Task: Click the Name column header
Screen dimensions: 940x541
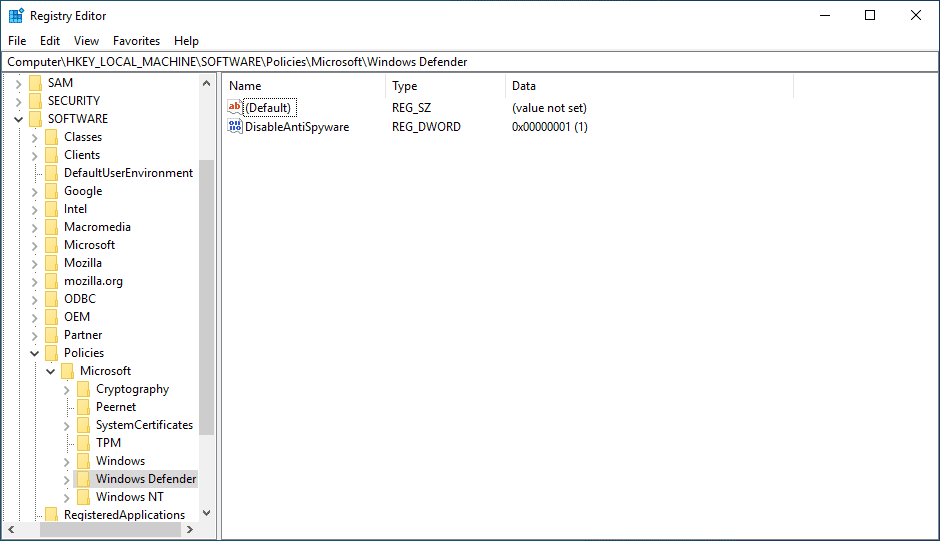Action: click(304, 86)
